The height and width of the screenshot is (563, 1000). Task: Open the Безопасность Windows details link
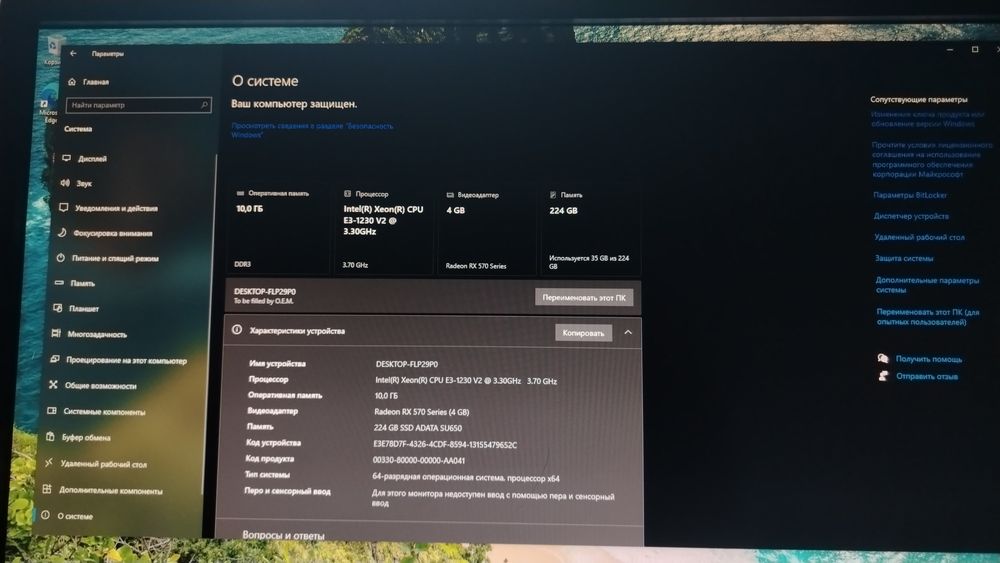point(312,130)
